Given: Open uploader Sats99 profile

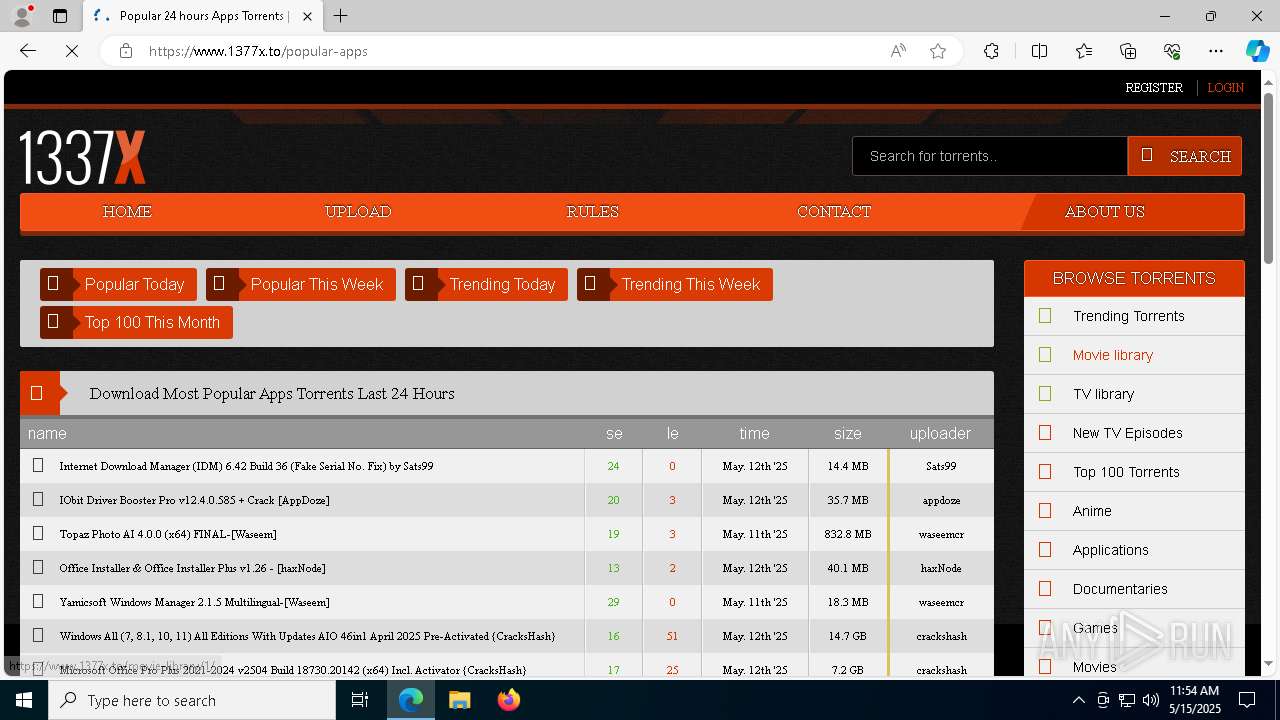Looking at the screenshot, I should click(941, 466).
